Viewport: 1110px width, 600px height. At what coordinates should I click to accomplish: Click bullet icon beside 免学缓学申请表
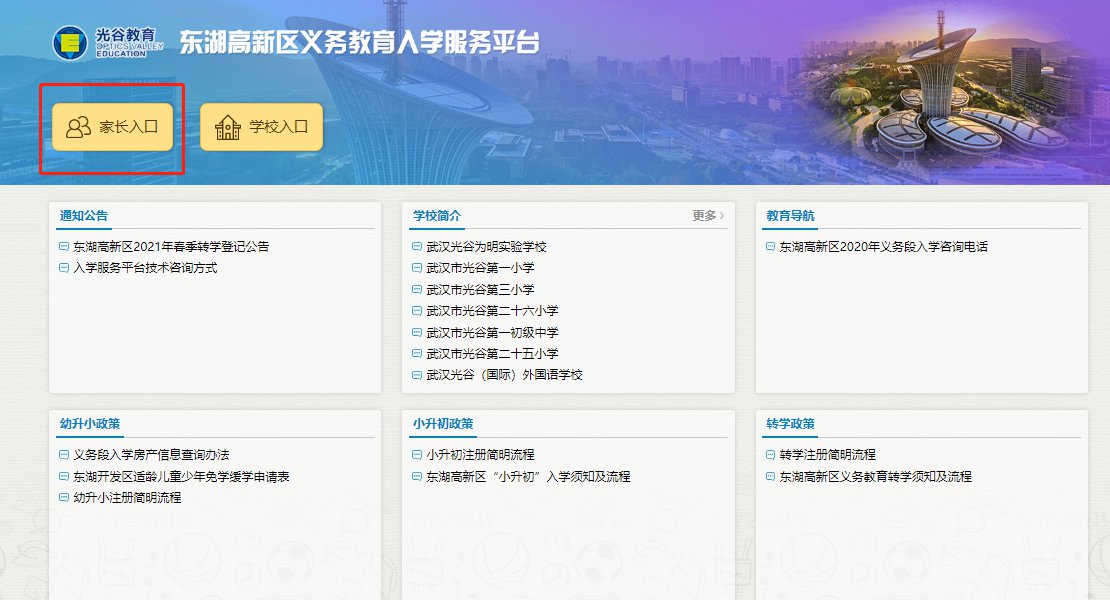pos(64,476)
